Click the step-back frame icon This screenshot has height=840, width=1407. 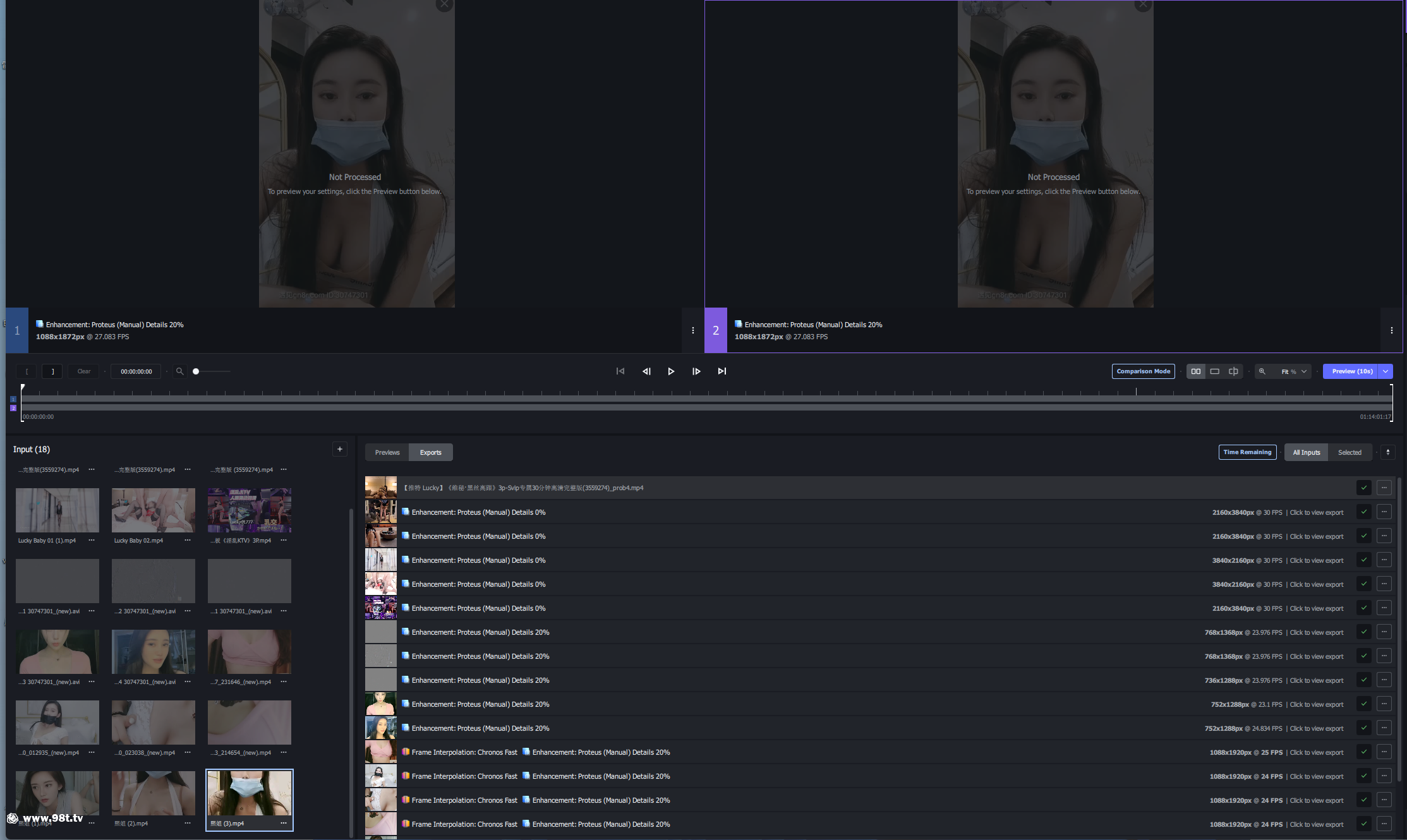tap(646, 372)
